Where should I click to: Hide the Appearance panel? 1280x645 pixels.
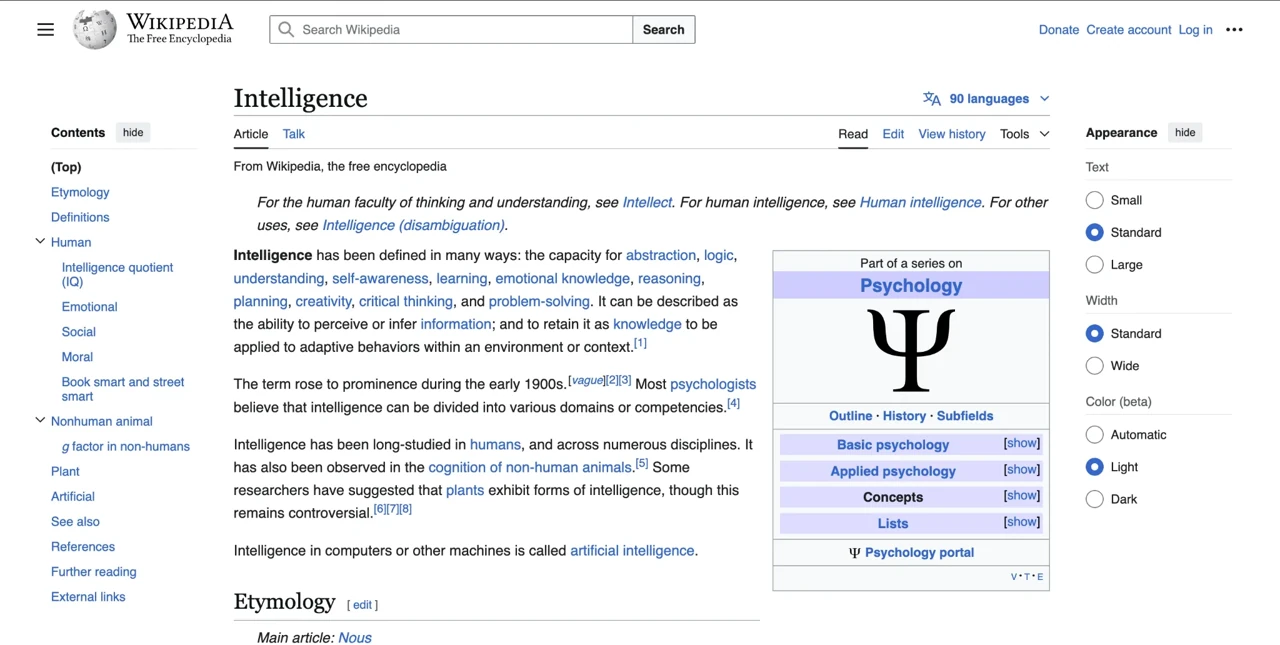tap(1185, 133)
